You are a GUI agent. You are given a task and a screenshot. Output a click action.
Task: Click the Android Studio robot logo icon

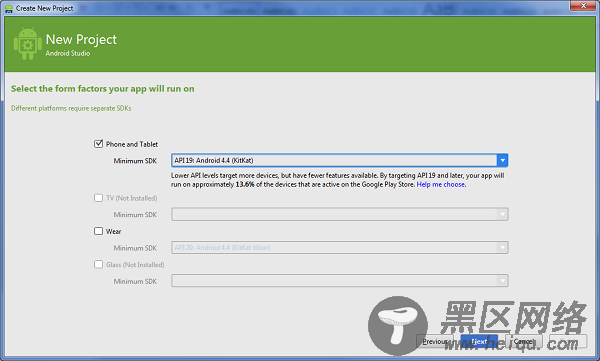tap(27, 44)
